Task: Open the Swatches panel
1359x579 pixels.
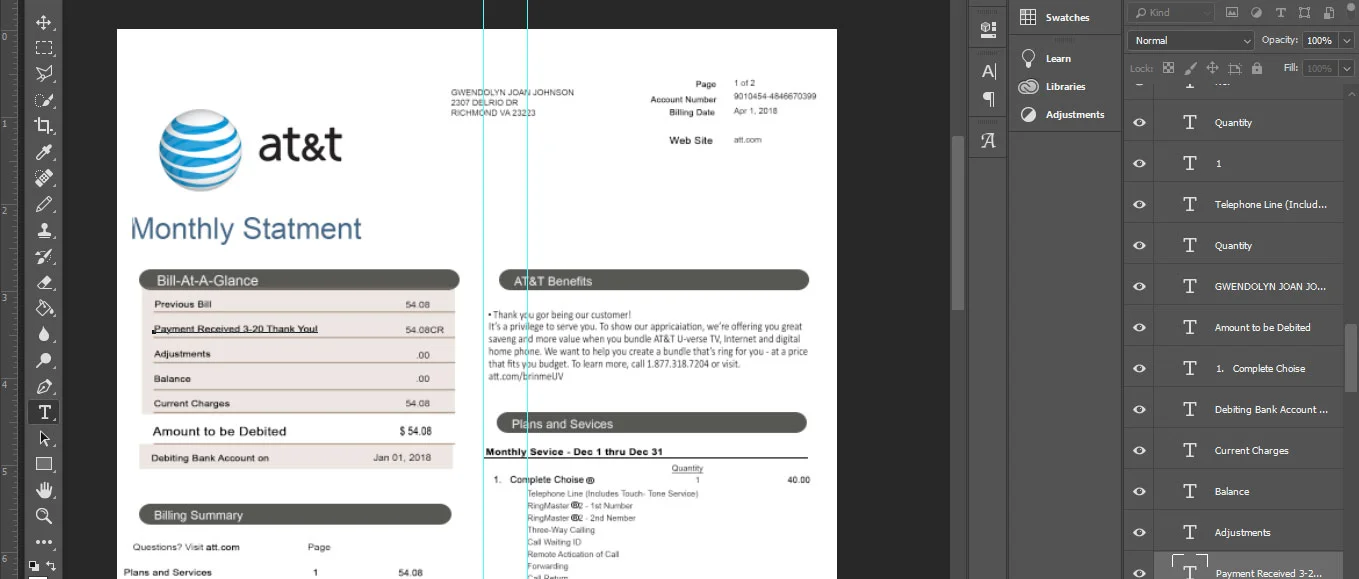Action: (1066, 17)
